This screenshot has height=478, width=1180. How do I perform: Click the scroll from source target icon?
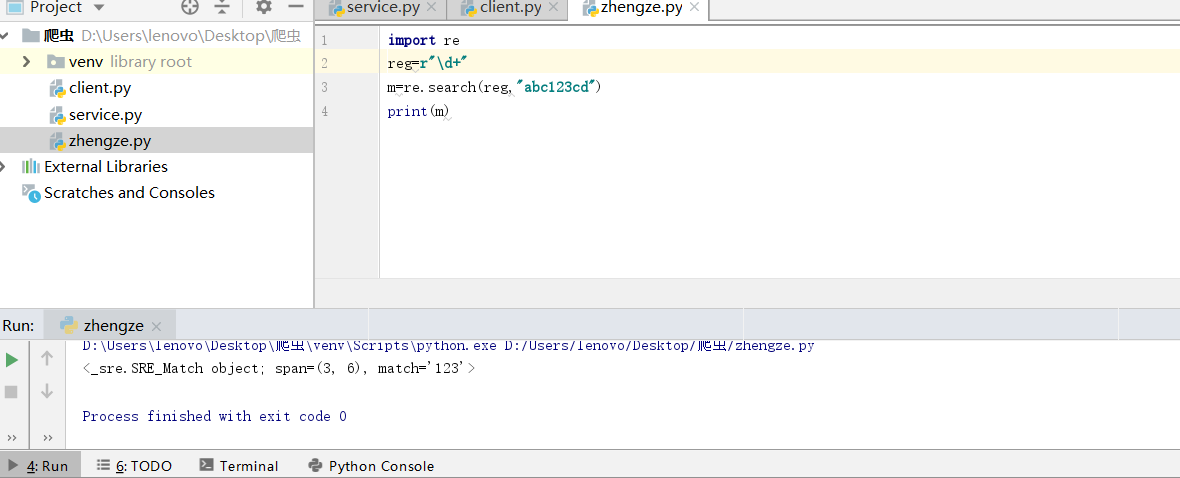190,8
